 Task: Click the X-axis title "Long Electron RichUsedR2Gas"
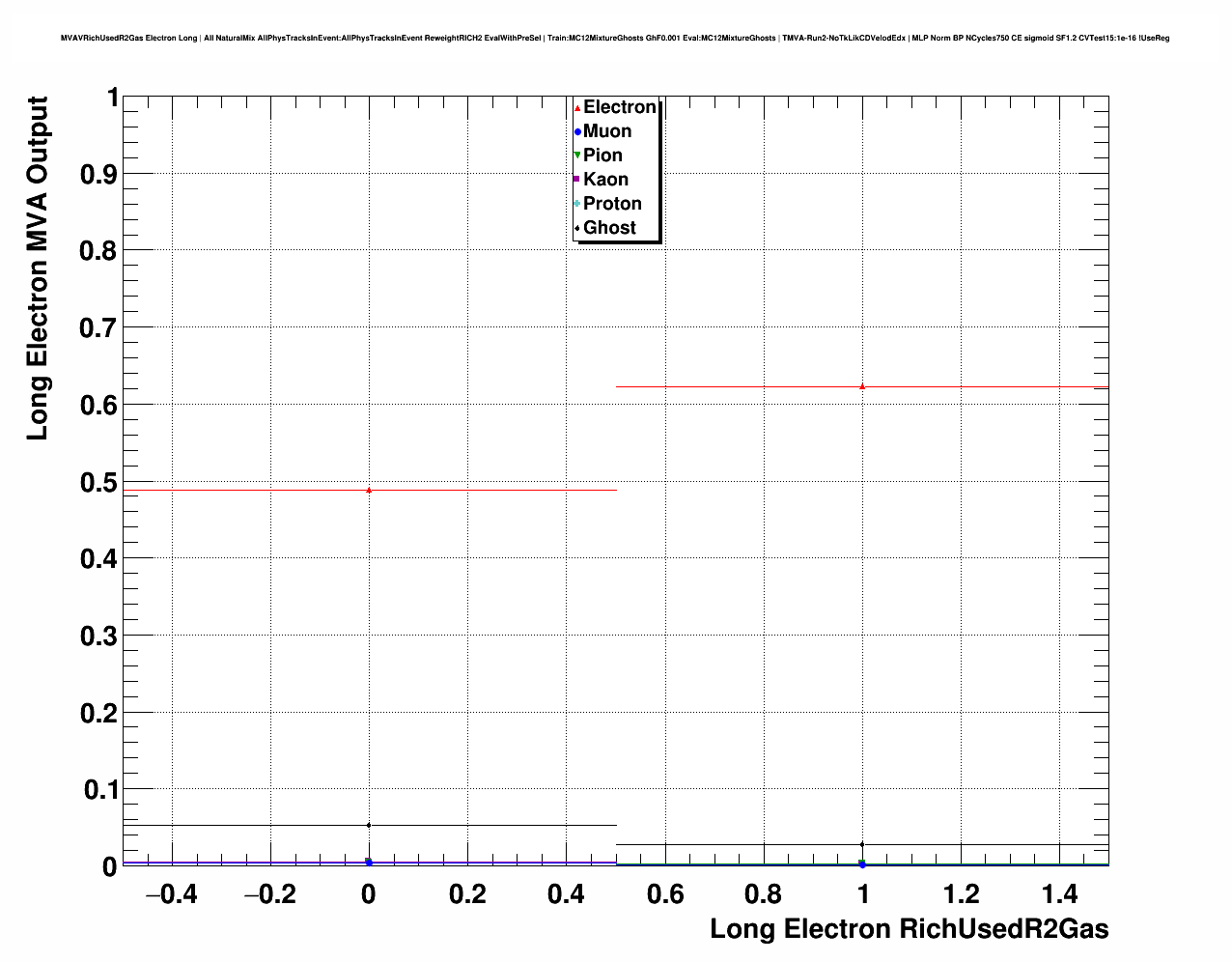pos(909,929)
